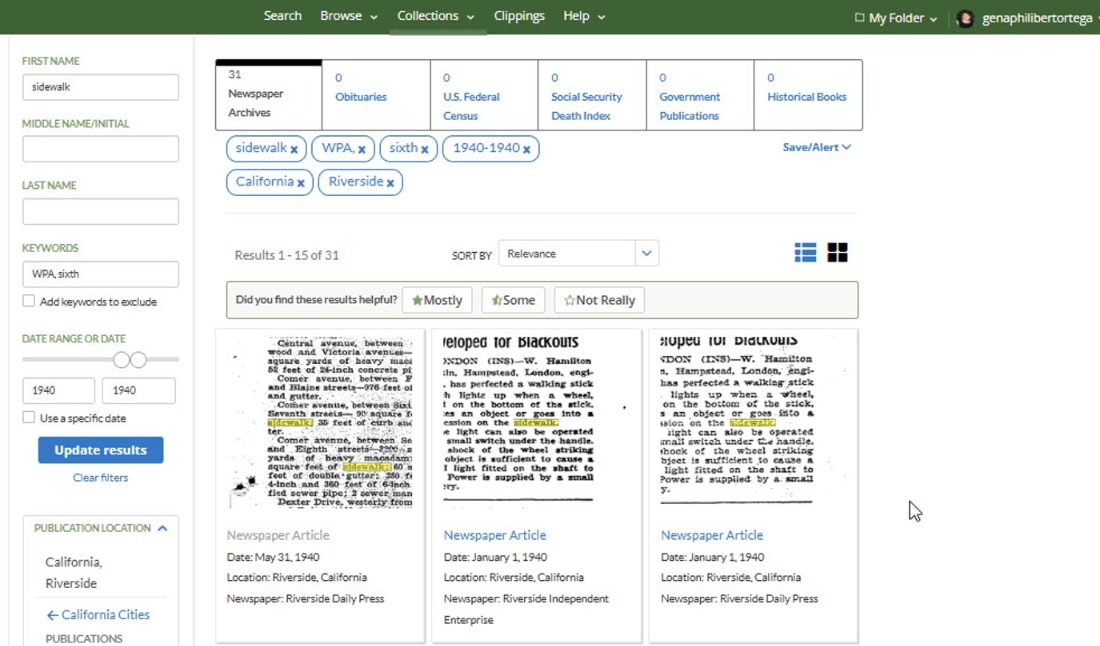This screenshot has height=646, width=1100.
Task: Open Riverside Daily Press blackouts article thumbnail
Action: click(x=753, y=422)
